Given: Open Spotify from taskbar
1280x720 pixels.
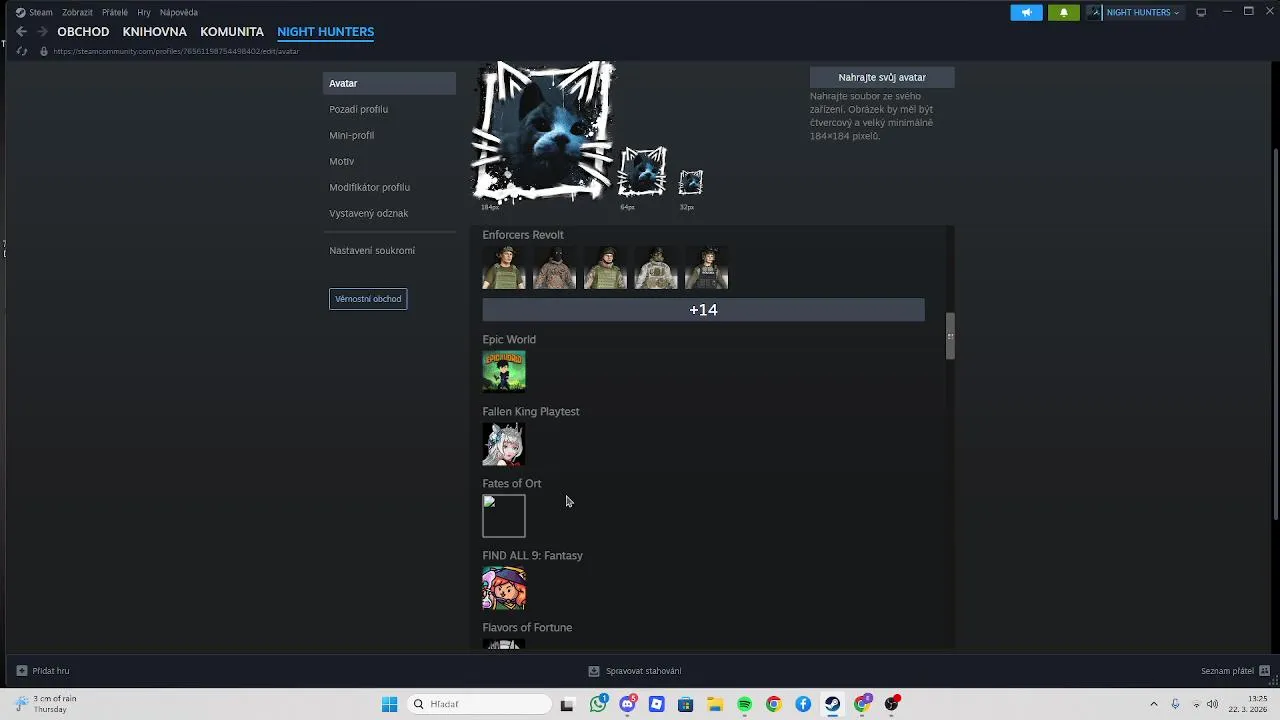Looking at the screenshot, I should 744,704.
